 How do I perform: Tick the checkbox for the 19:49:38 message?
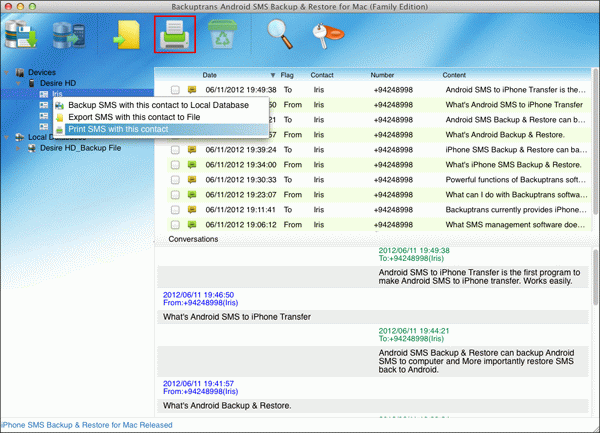(175, 90)
